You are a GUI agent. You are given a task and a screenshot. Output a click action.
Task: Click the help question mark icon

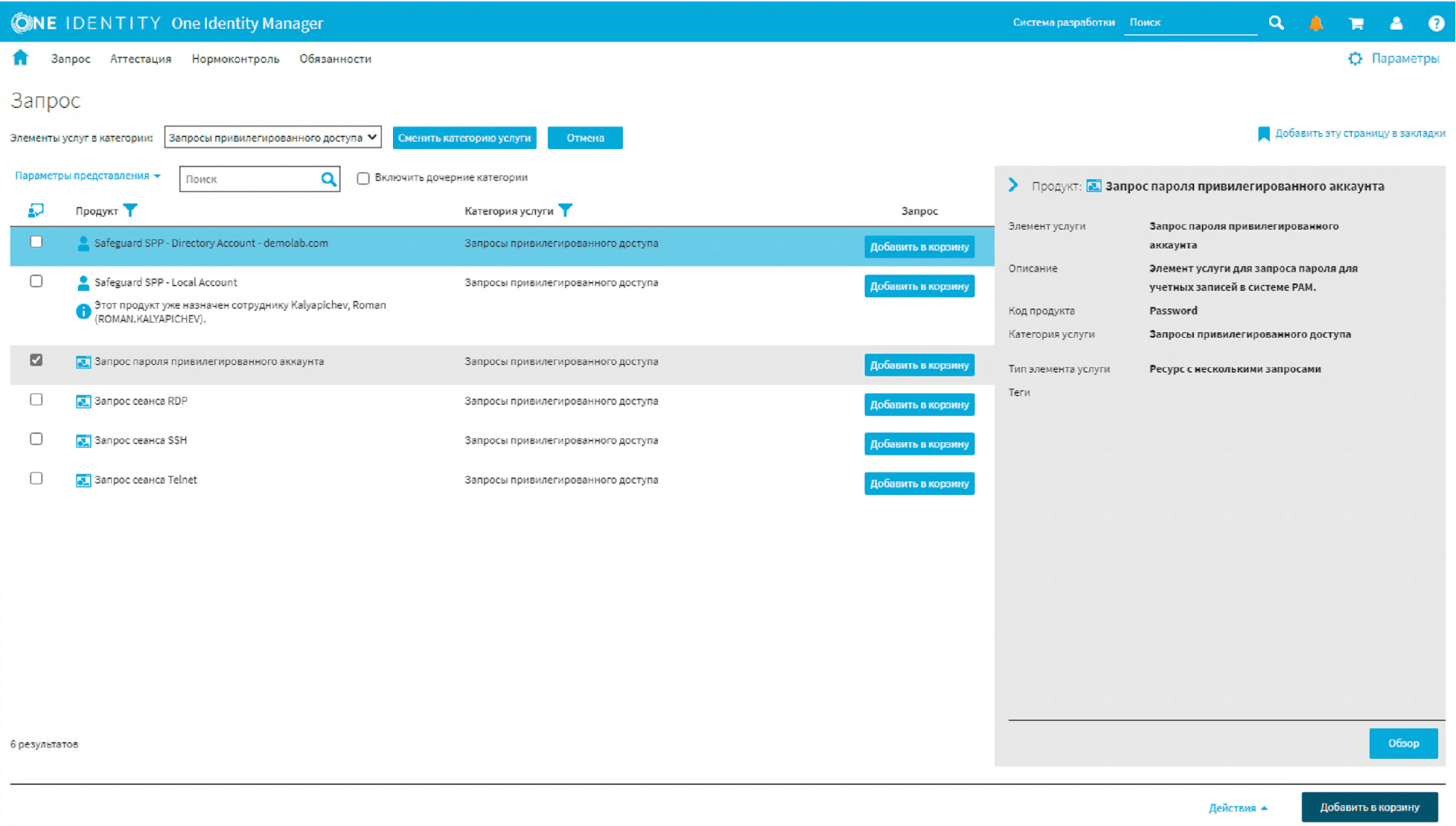1436,23
